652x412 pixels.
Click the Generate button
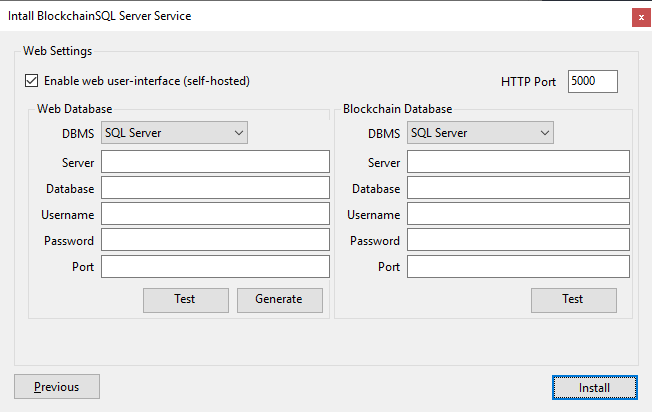280,300
